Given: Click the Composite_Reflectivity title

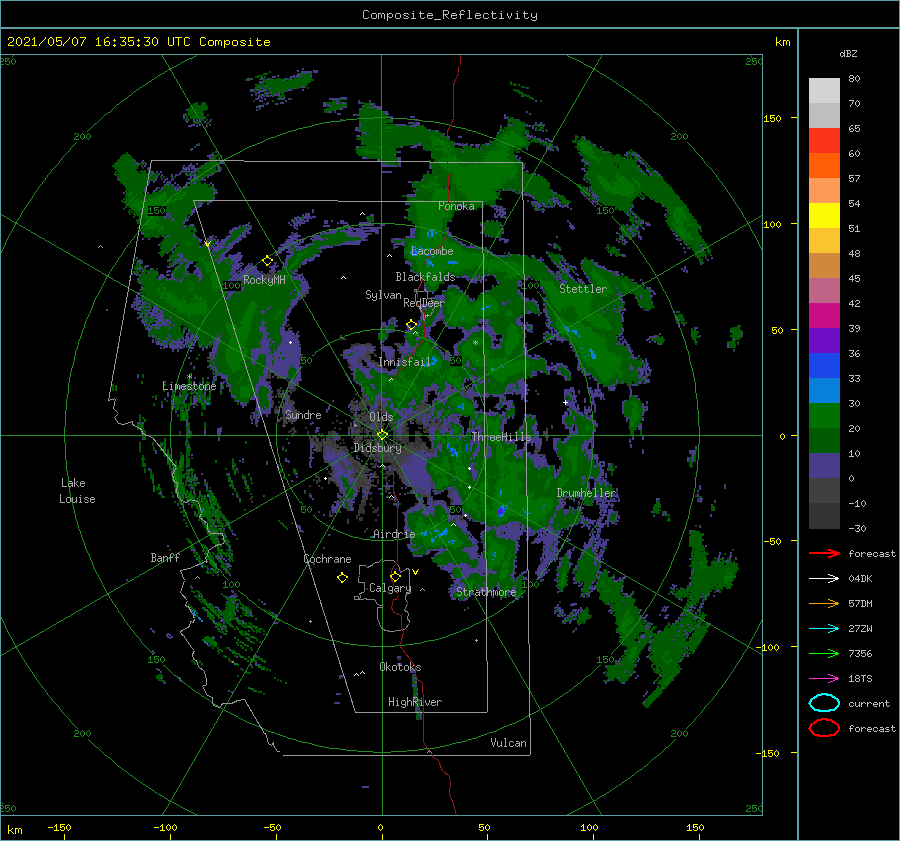Looking at the screenshot, I should [x=450, y=15].
